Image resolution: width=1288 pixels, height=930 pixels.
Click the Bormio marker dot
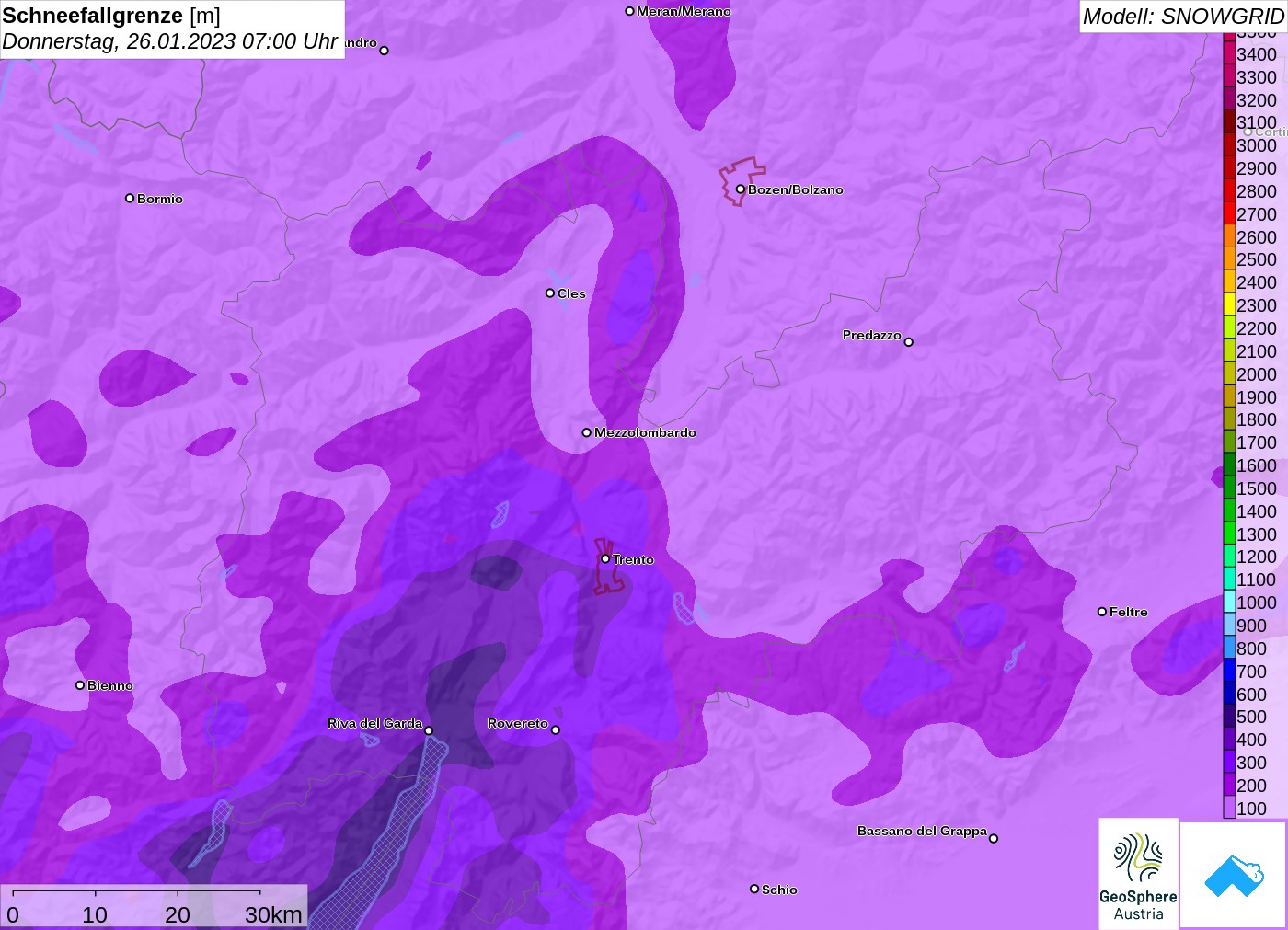coord(130,198)
